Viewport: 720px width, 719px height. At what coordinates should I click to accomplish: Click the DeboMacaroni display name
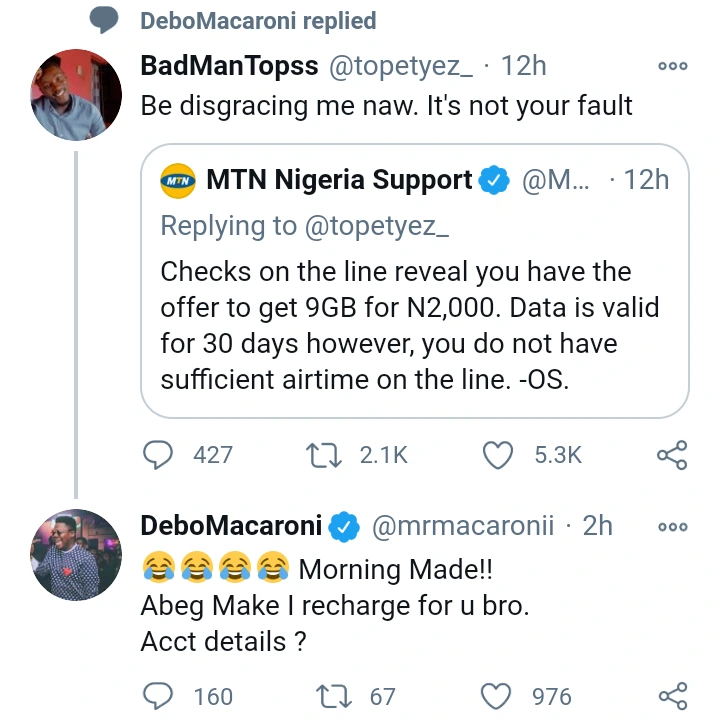click(232, 526)
